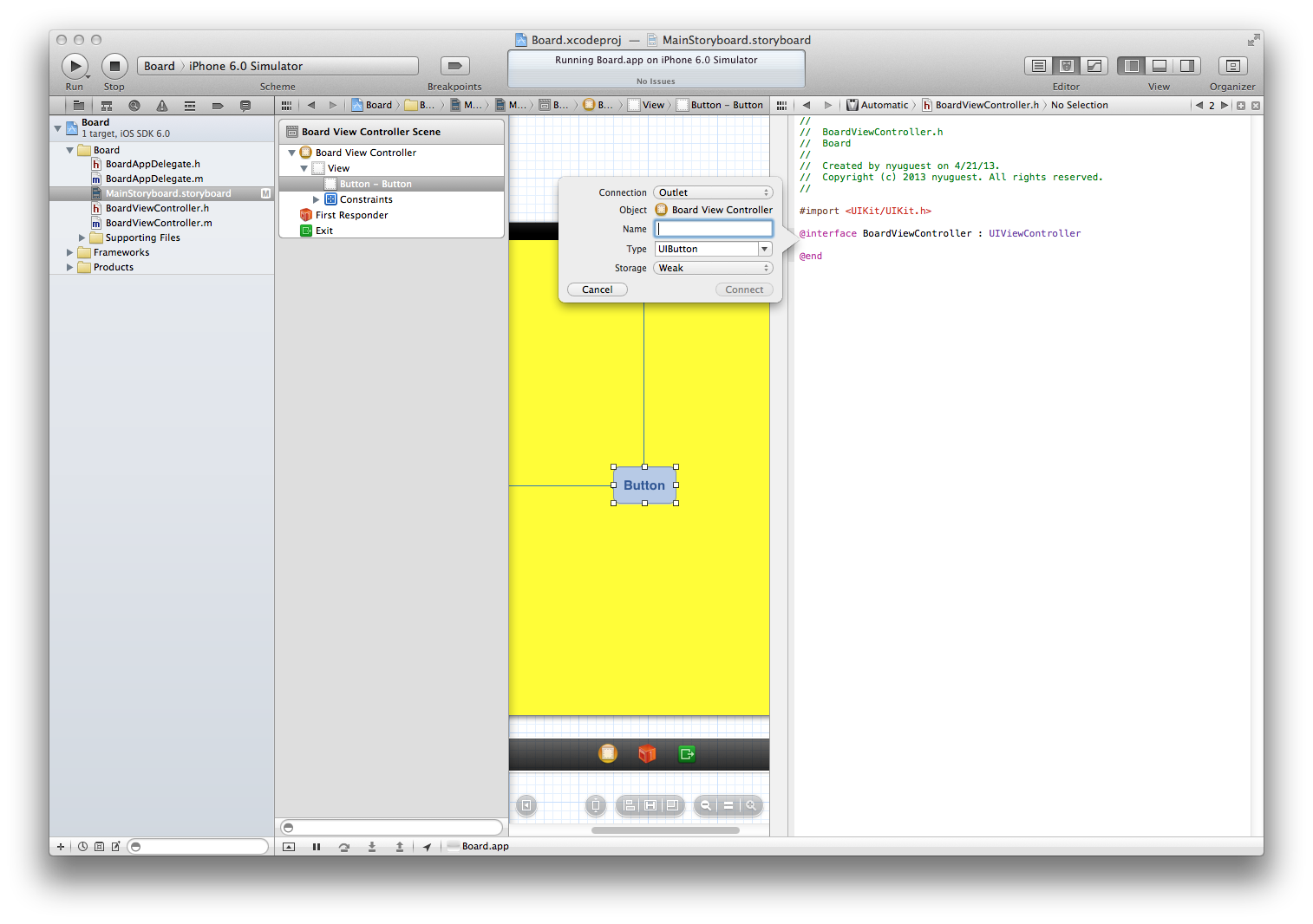Pause program execution in the debug bar
Screen dimensions: 1313x924
coord(317,847)
